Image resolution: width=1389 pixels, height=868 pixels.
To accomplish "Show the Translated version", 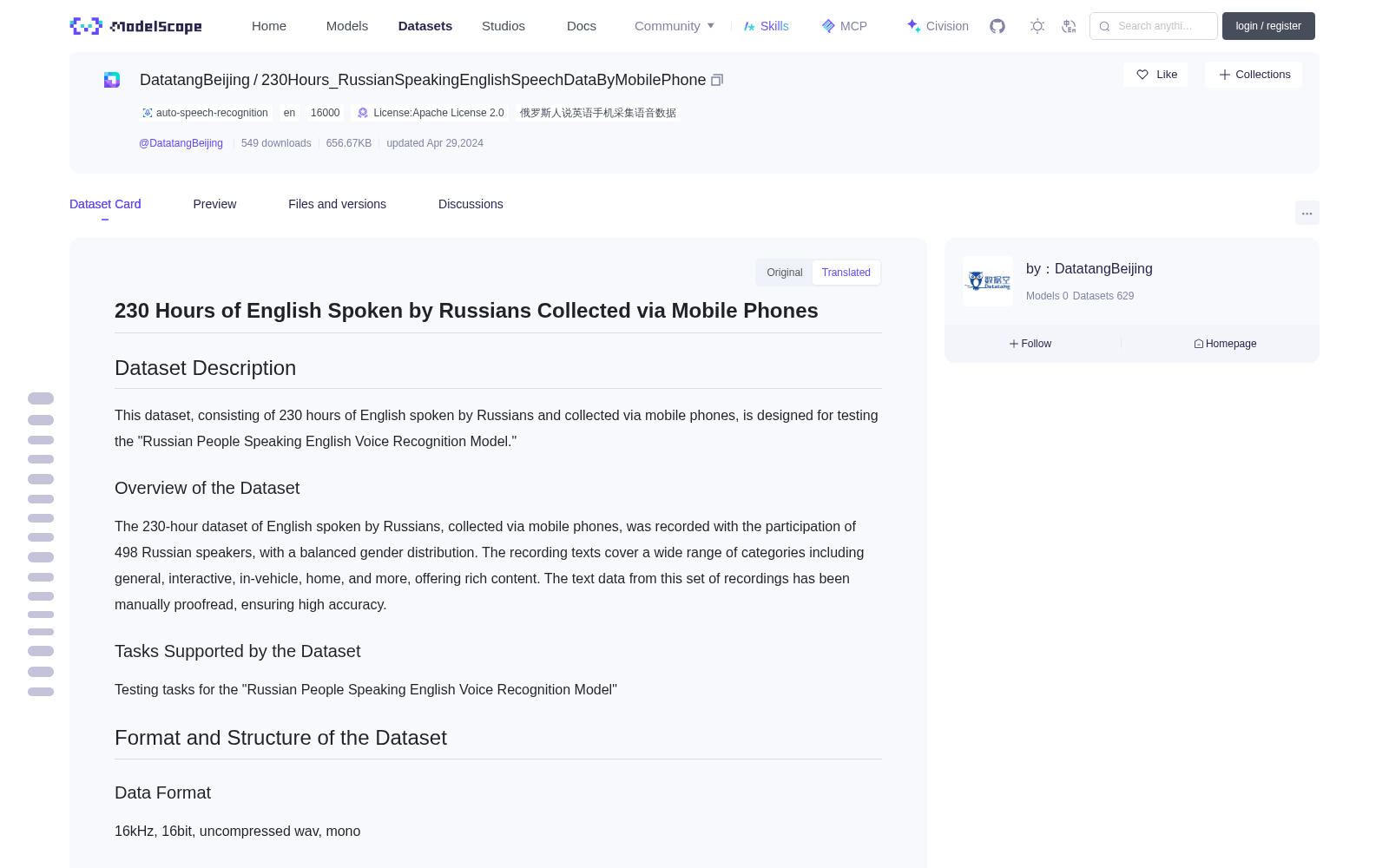I will point(846,273).
